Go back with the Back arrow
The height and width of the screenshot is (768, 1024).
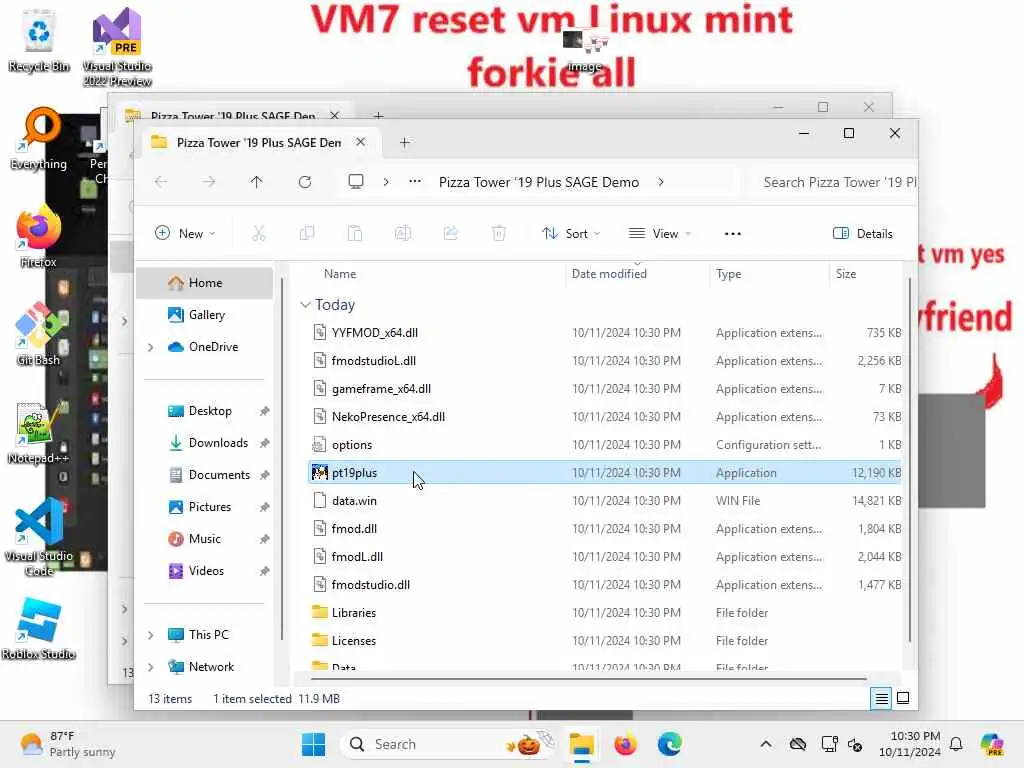(161, 182)
